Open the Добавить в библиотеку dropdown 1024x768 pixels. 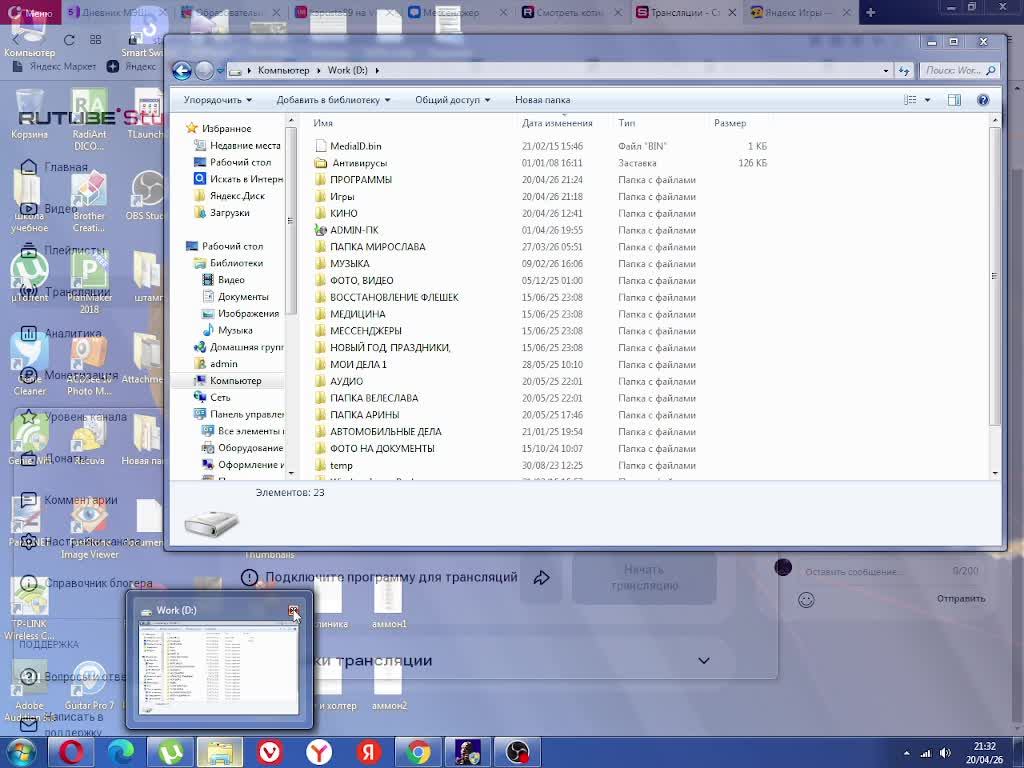333,100
